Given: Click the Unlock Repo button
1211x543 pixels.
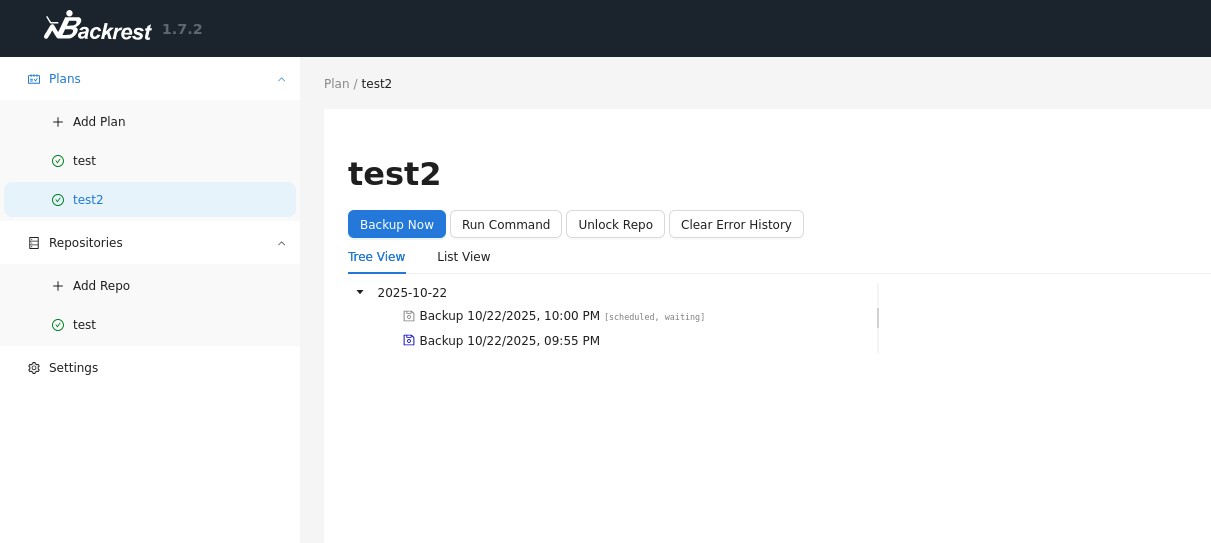Looking at the screenshot, I should coord(615,225).
